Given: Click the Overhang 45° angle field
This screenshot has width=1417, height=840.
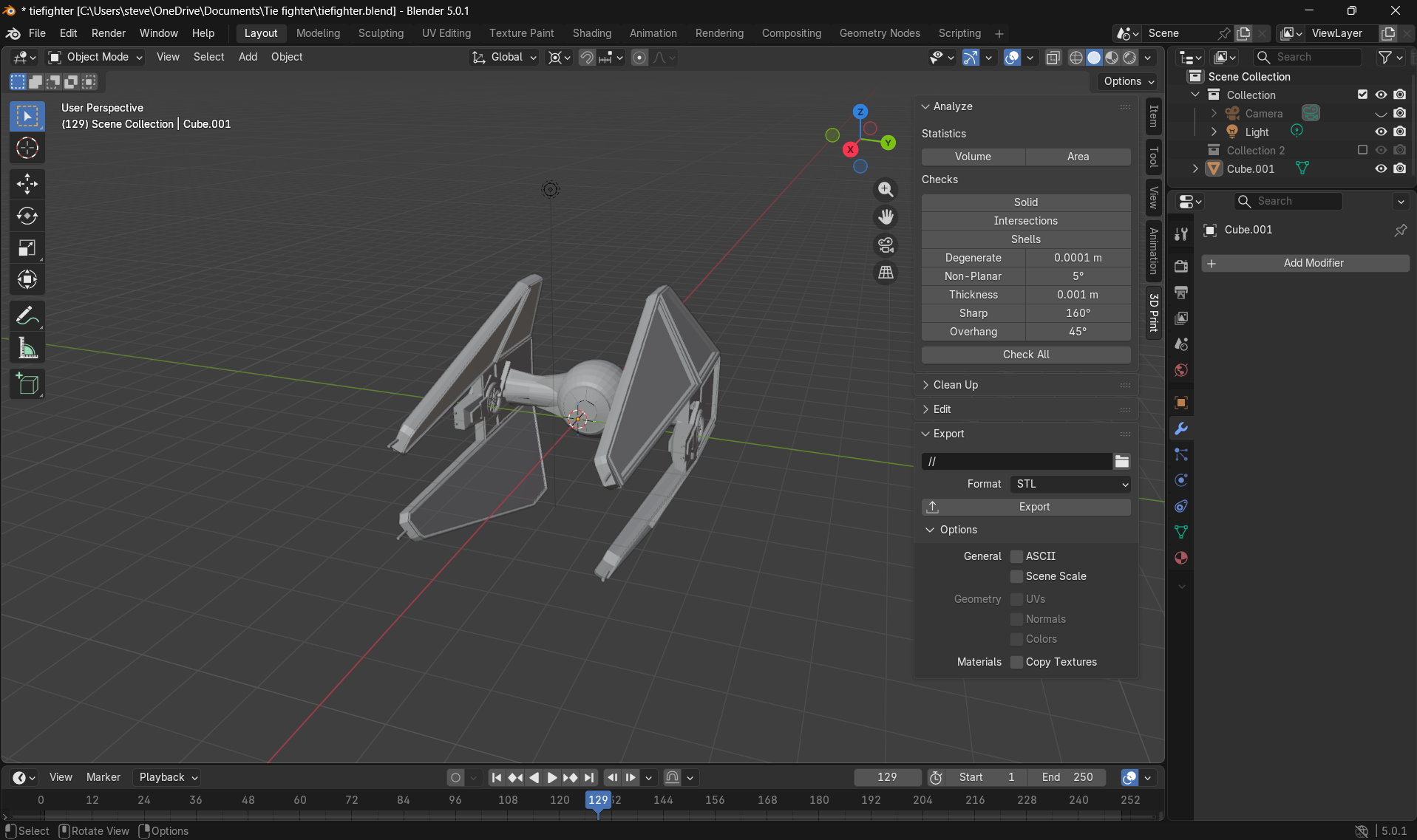Looking at the screenshot, I should pos(1078,332).
